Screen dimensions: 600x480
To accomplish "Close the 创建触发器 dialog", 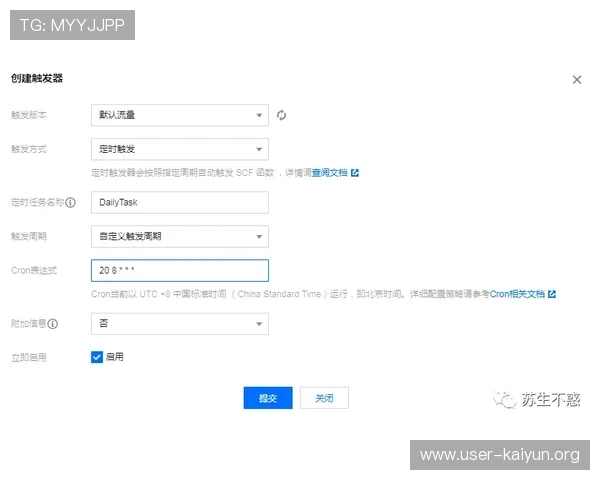I will click(x=577, y=80).
